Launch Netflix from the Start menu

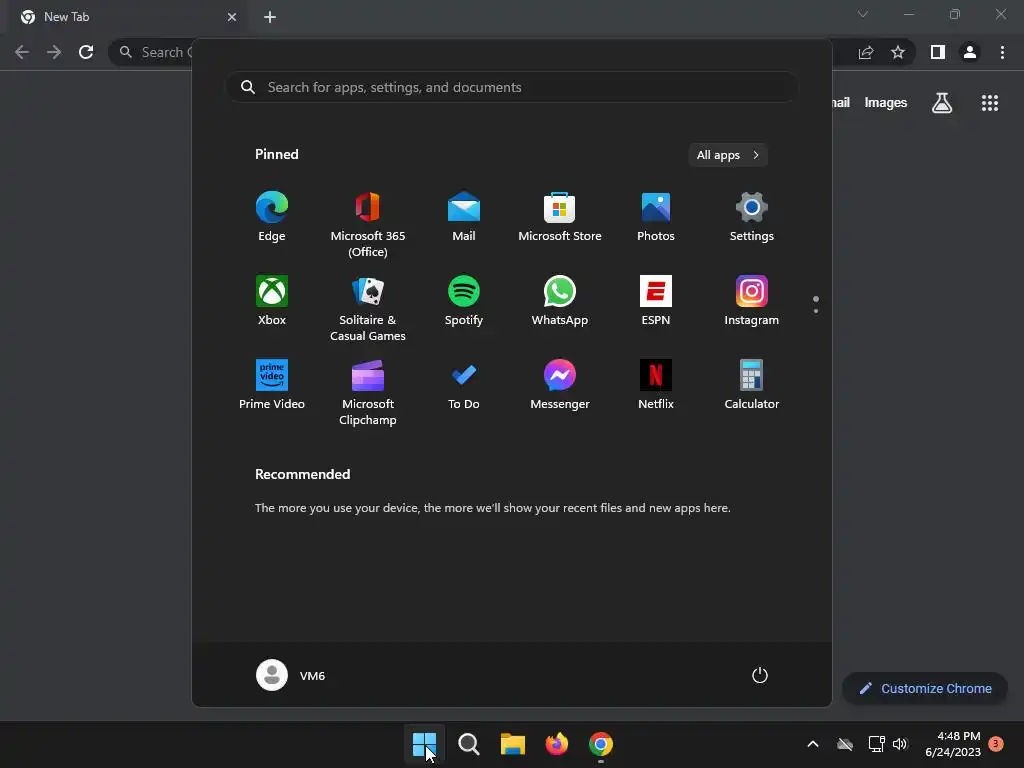click(656, 385)
